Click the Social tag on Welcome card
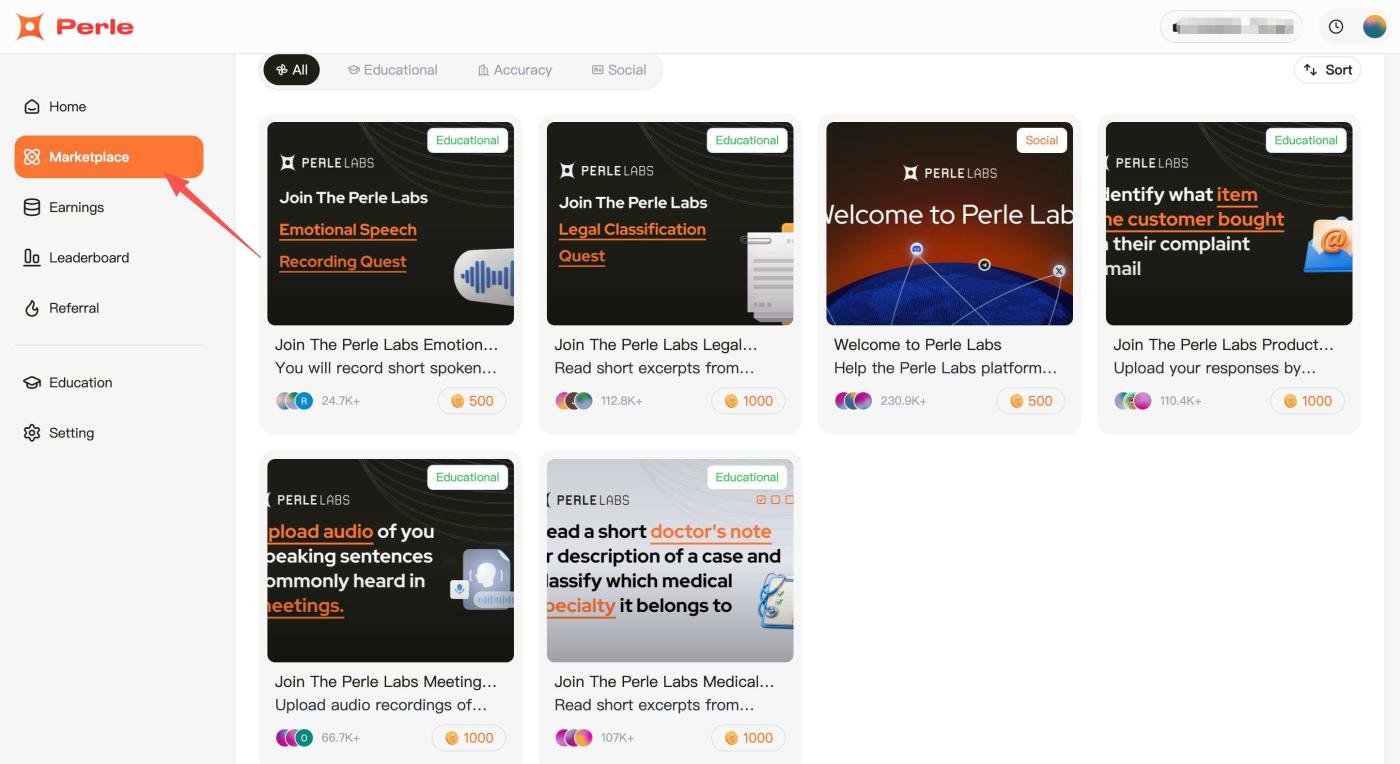Viewport: 1400px width, 764px height. 1042,141
